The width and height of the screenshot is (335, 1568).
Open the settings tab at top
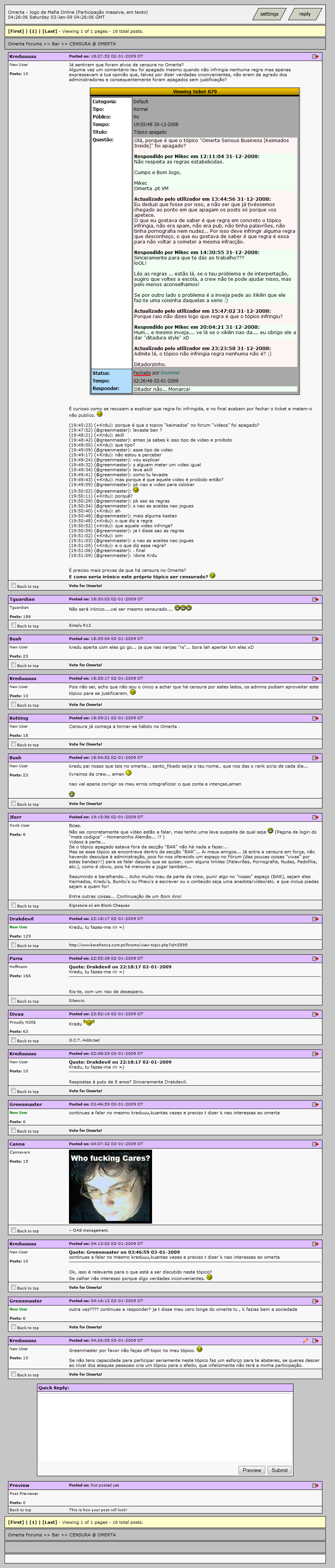click(269, 14)
